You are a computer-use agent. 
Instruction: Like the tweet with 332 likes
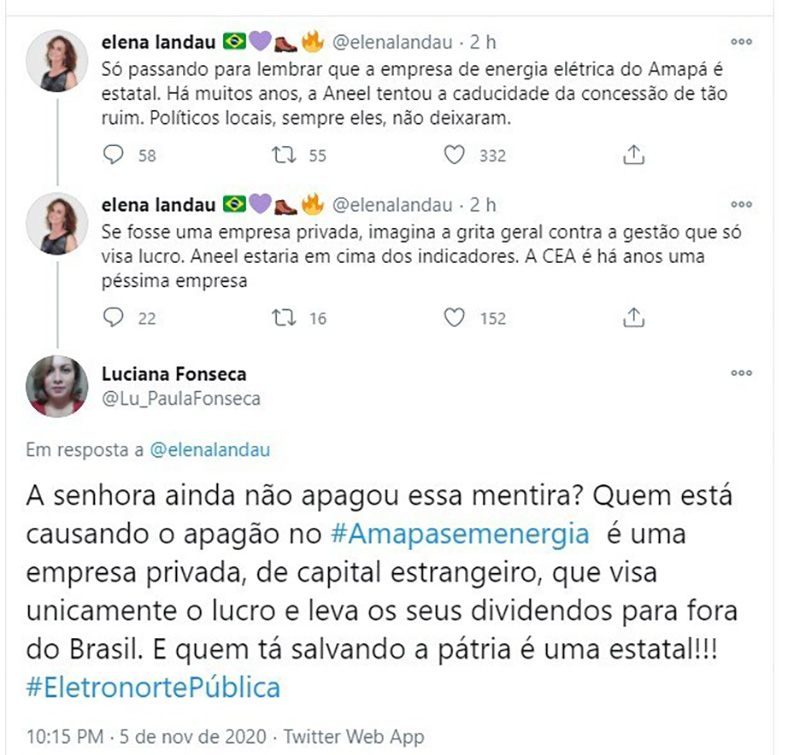click(x=454, y=155)
